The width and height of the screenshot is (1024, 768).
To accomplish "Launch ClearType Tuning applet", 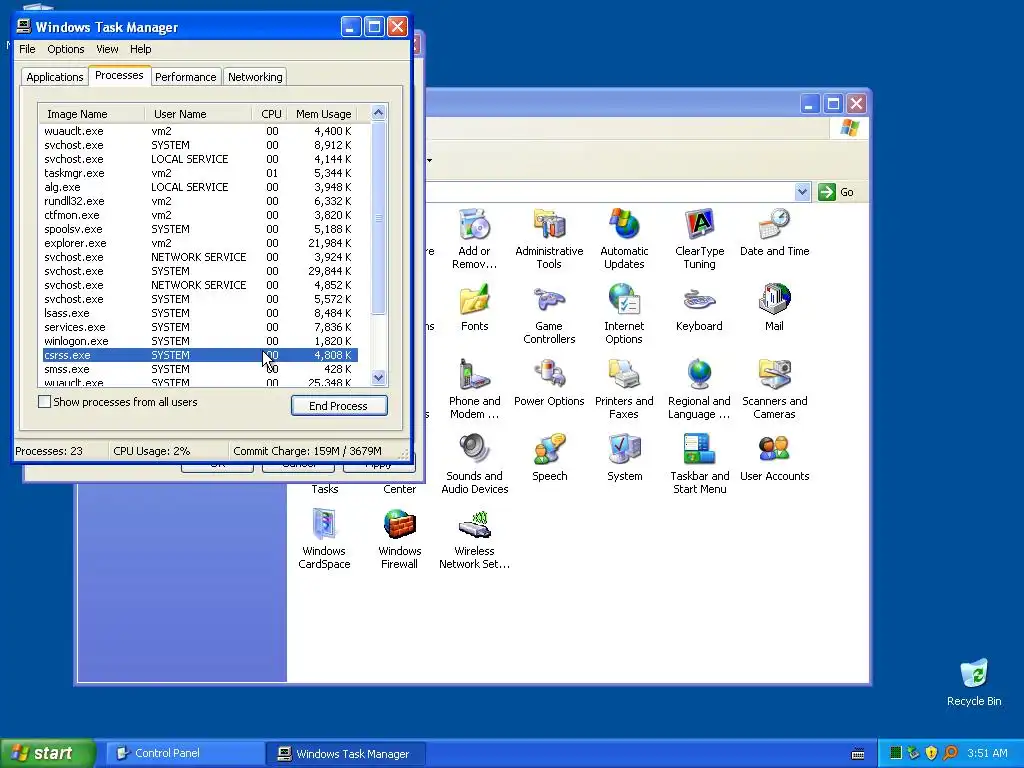I will (699, 238).
